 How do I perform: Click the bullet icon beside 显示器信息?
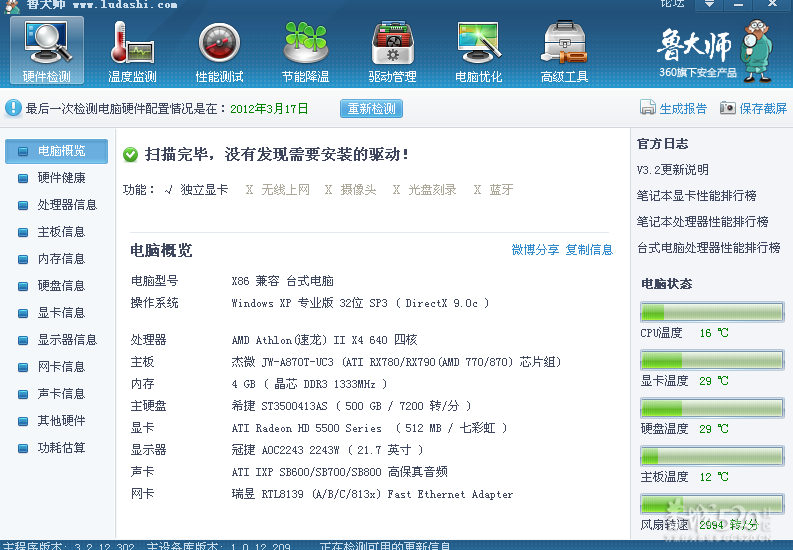click(23, 340)
